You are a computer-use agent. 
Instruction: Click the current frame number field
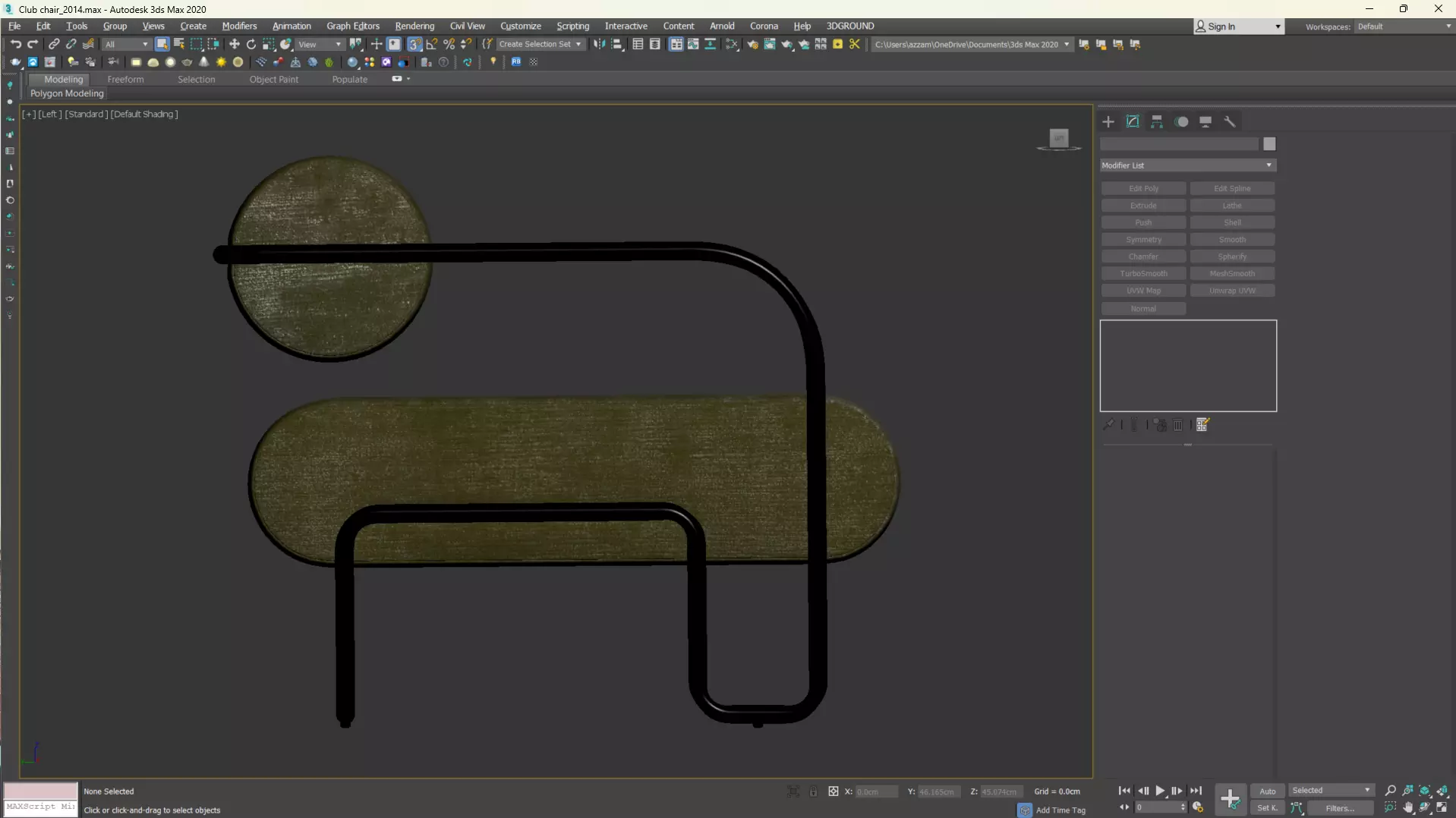pos(1158,807)
